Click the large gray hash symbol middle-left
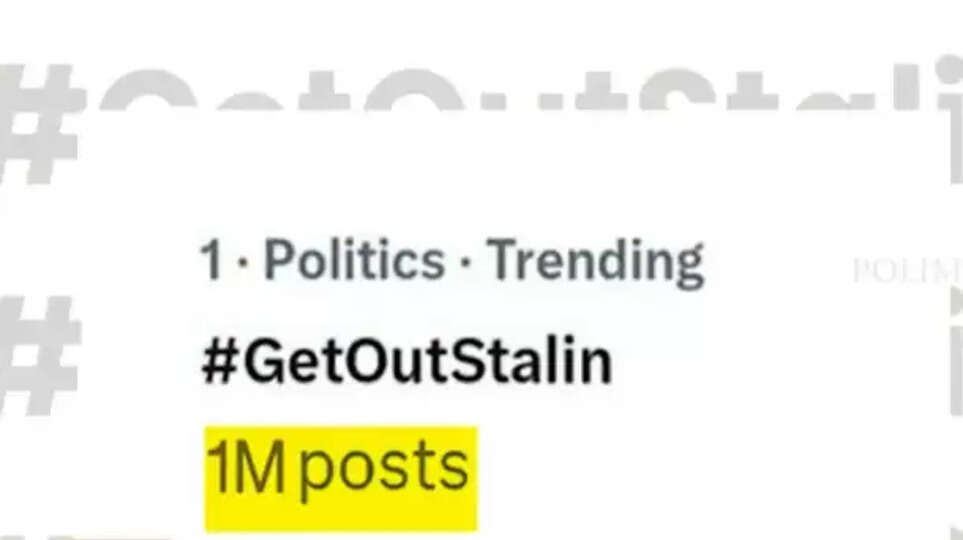The height and width of the screenshot is (540, 963). [40, 355]
